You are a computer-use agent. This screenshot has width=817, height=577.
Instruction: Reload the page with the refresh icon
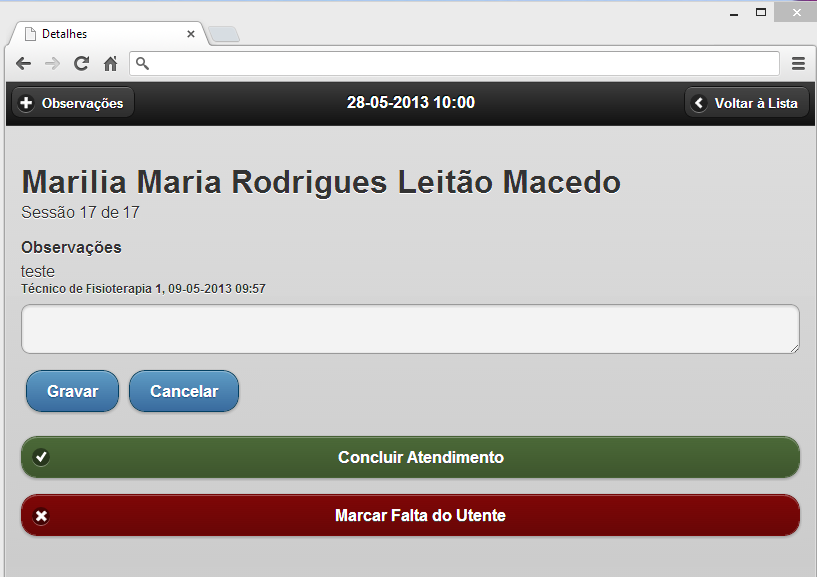pyautogui.click(x=81, y=64)
